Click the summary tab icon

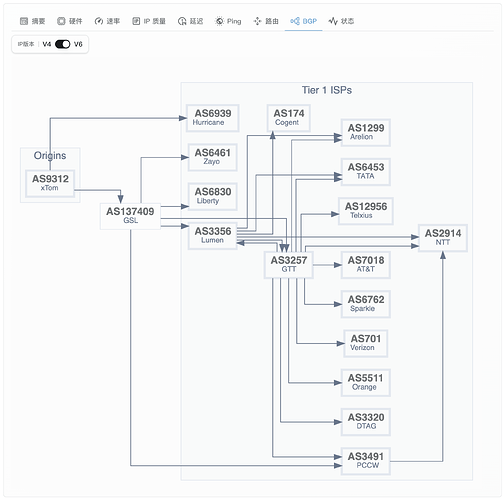click(24, 21)
